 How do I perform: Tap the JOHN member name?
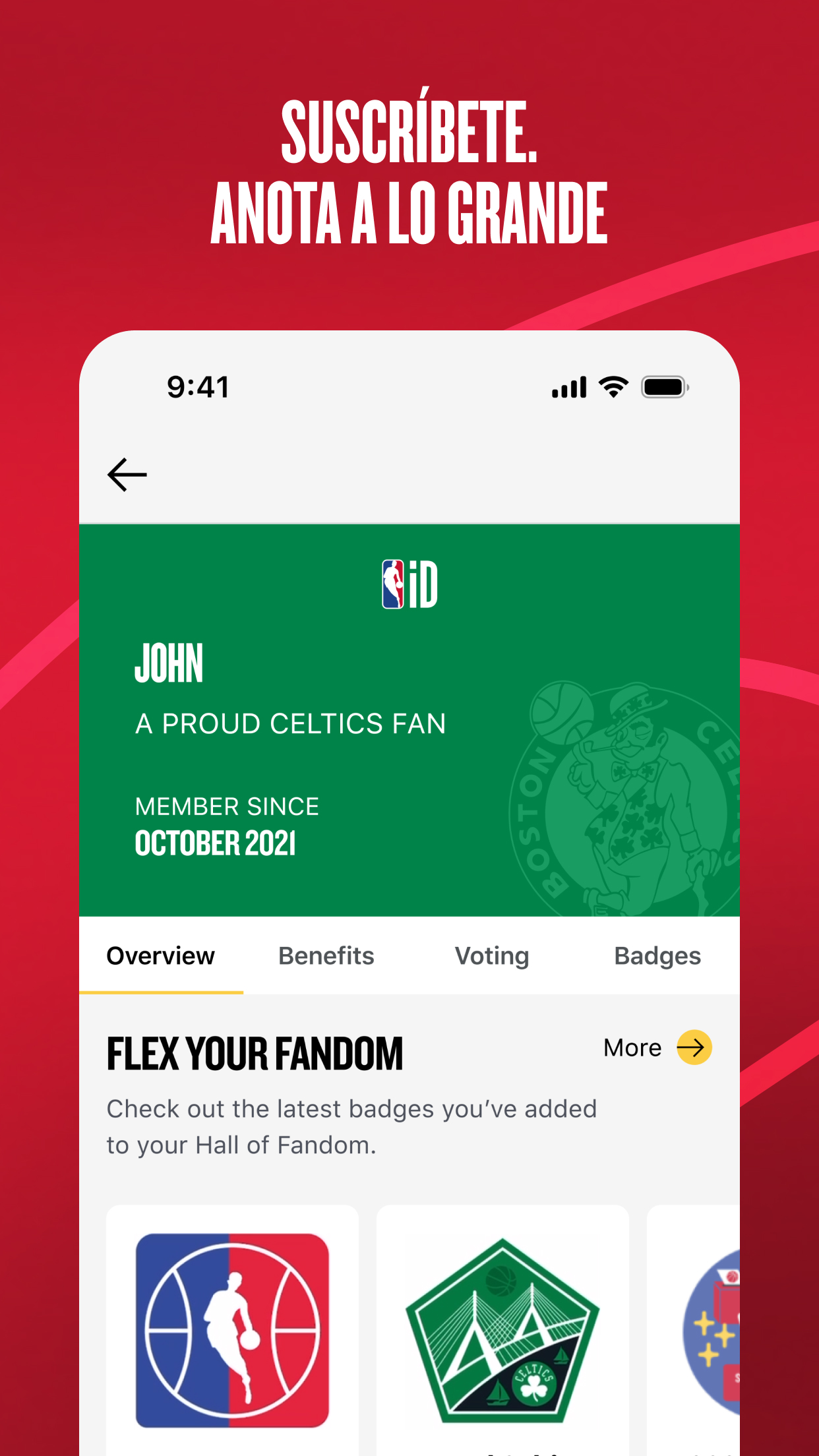coord(169,663)
